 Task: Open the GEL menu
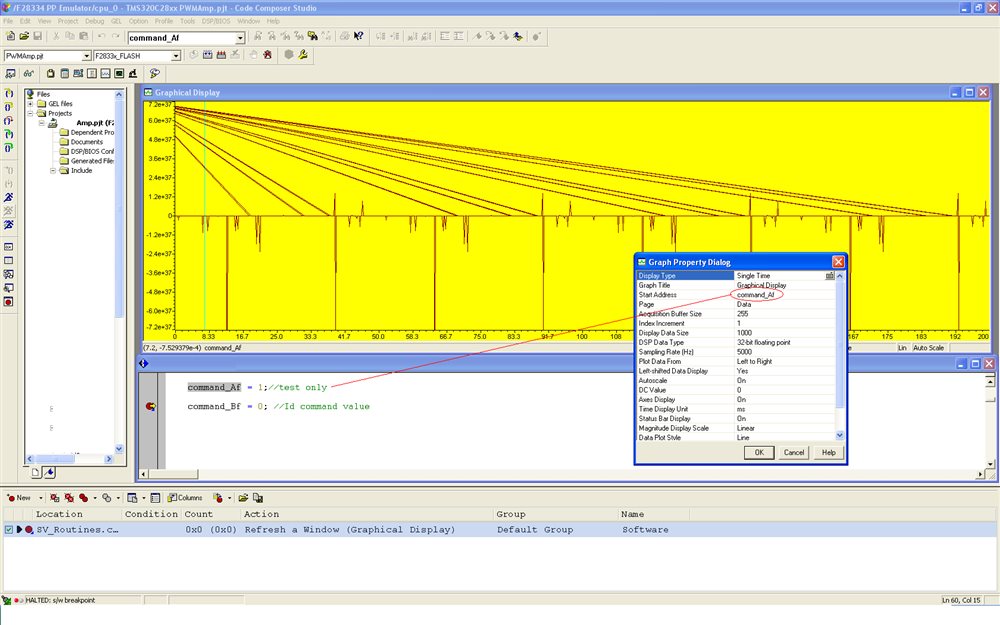116,20
